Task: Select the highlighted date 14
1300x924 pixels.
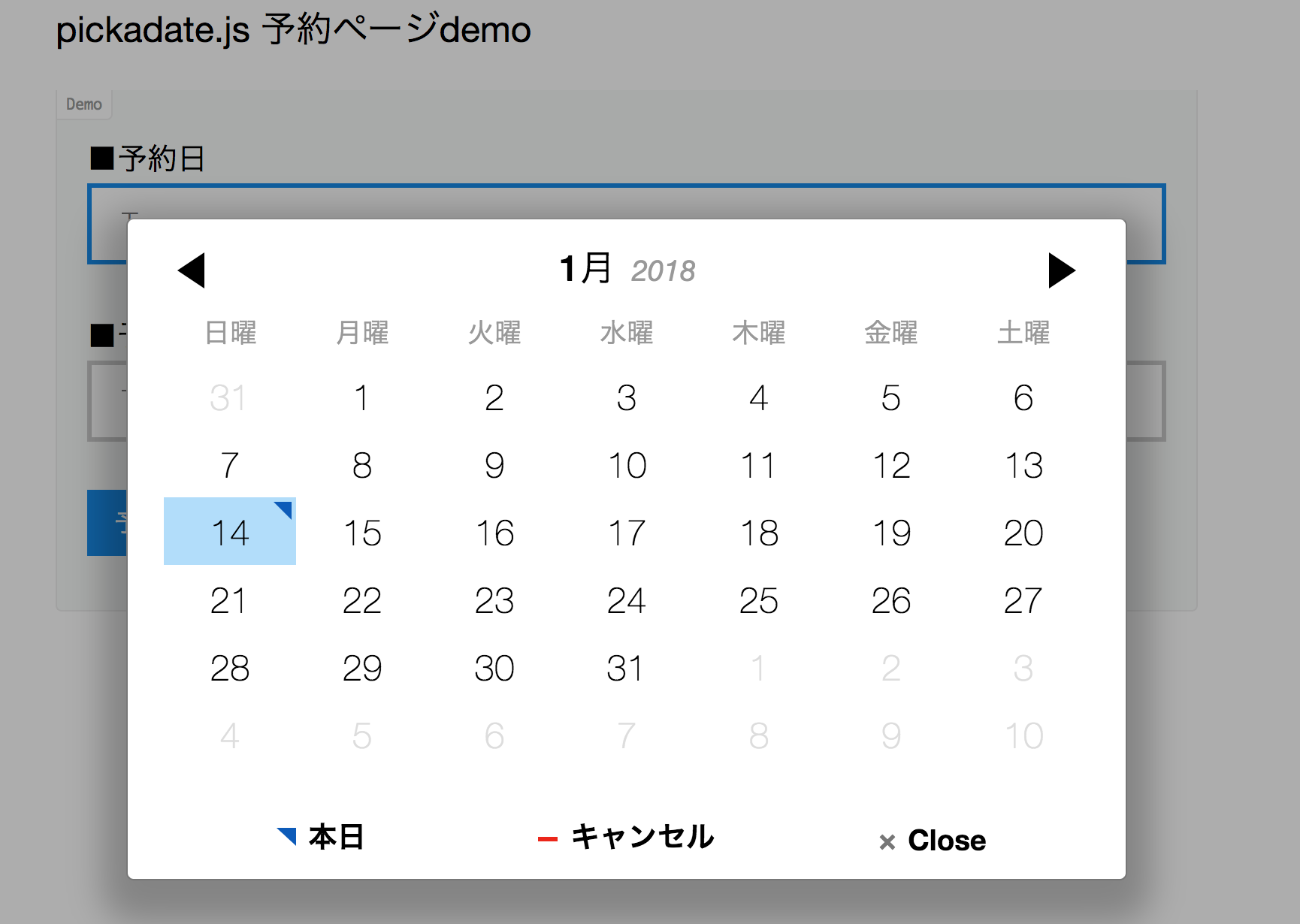Action: click(x=230, y=532)
